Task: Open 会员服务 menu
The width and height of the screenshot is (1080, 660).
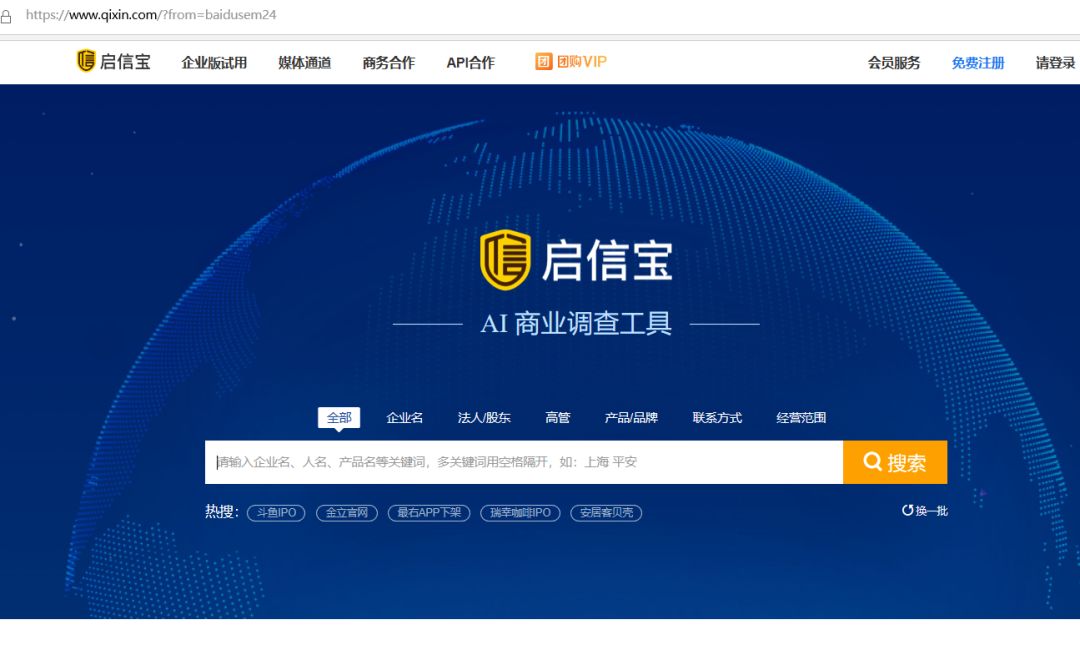Action: 894,63
